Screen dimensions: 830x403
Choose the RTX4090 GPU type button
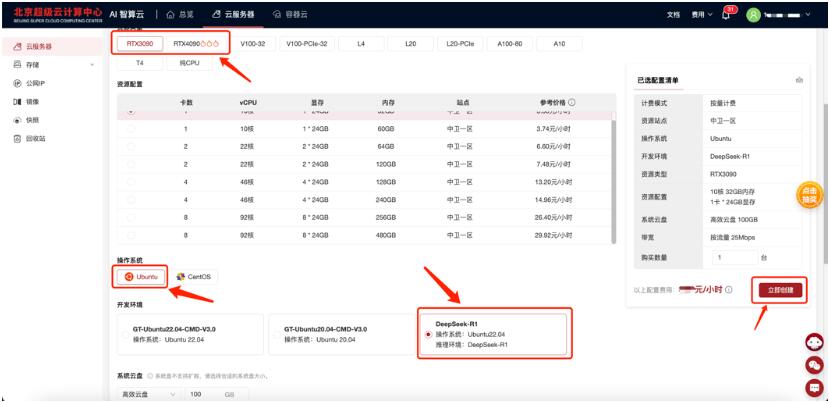[x=196, y=44]
